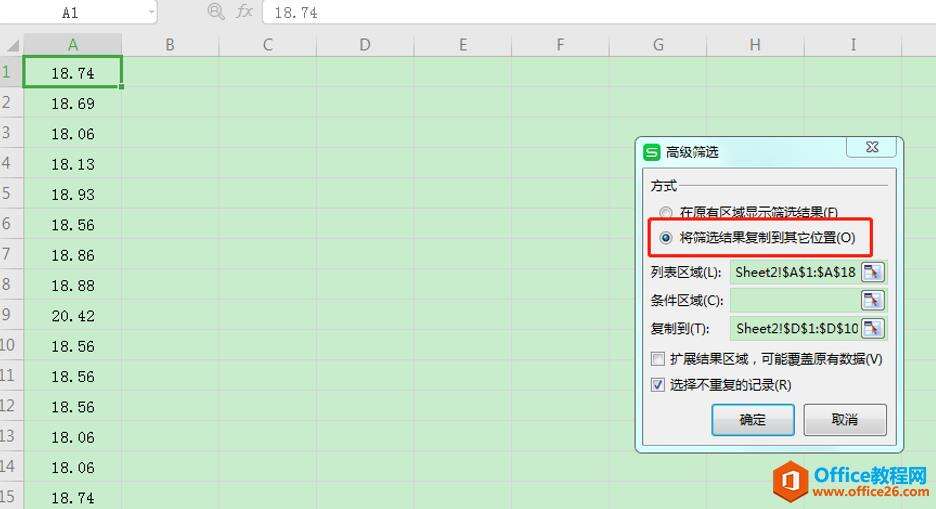Select the filter in original area radio
Image resolution: width=936 pixels, height=509 pixels.
[x=666, y=212]
